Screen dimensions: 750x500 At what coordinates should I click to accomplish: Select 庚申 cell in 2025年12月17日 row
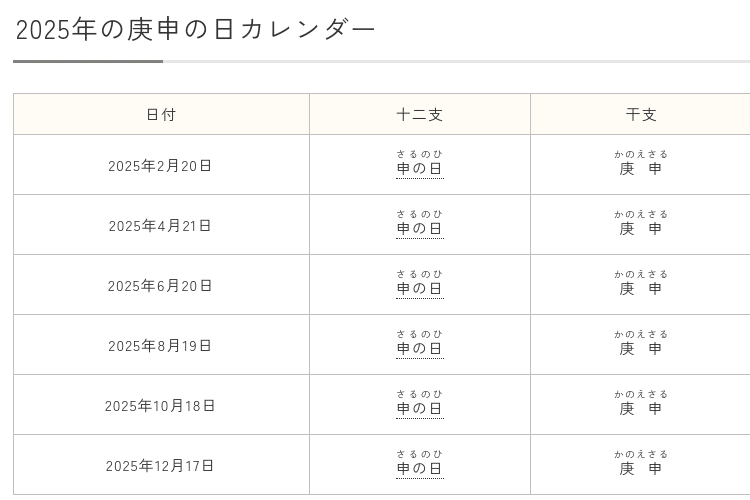[641, 469]
